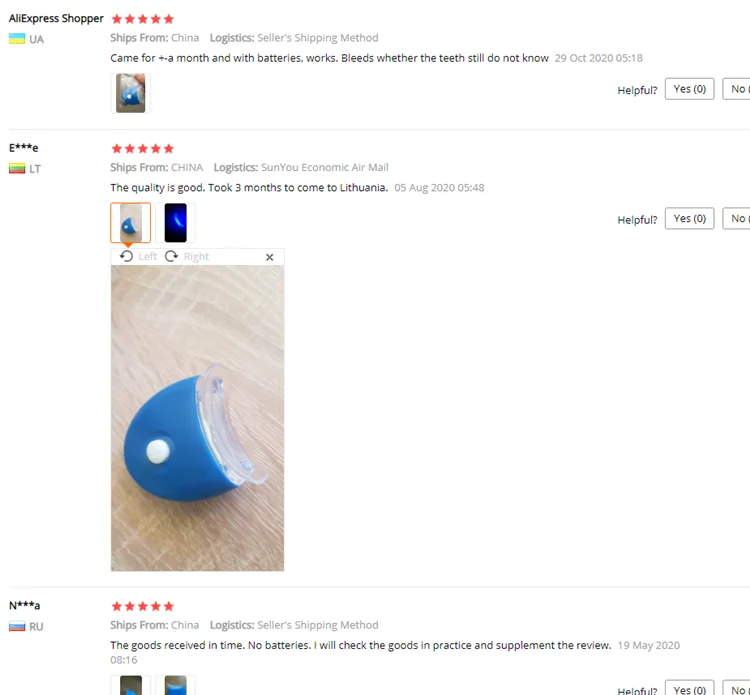Click the Right rotate label
This screenshot has height=695, width=750.
[196, 256]
